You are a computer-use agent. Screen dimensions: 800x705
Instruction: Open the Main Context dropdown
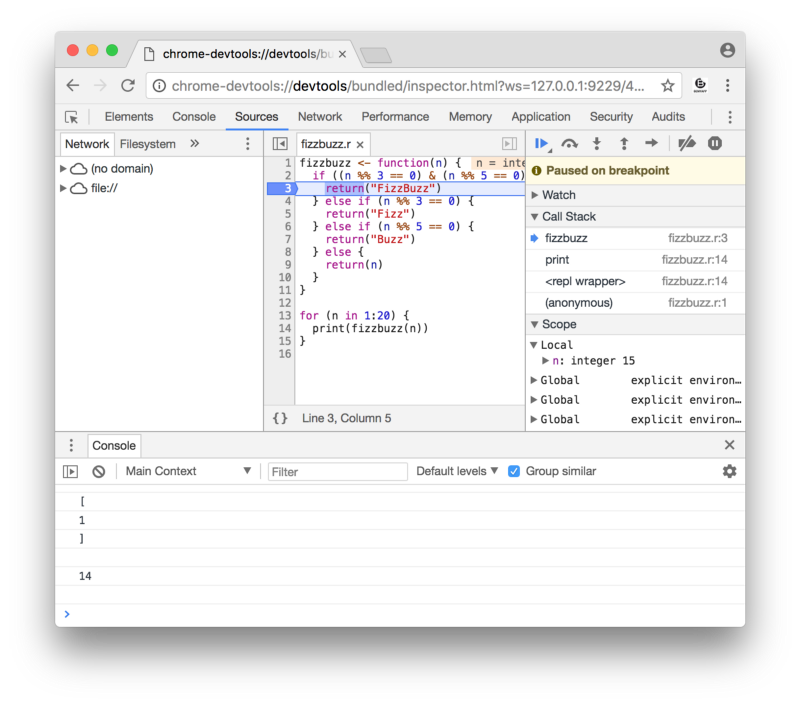[188, 471]
